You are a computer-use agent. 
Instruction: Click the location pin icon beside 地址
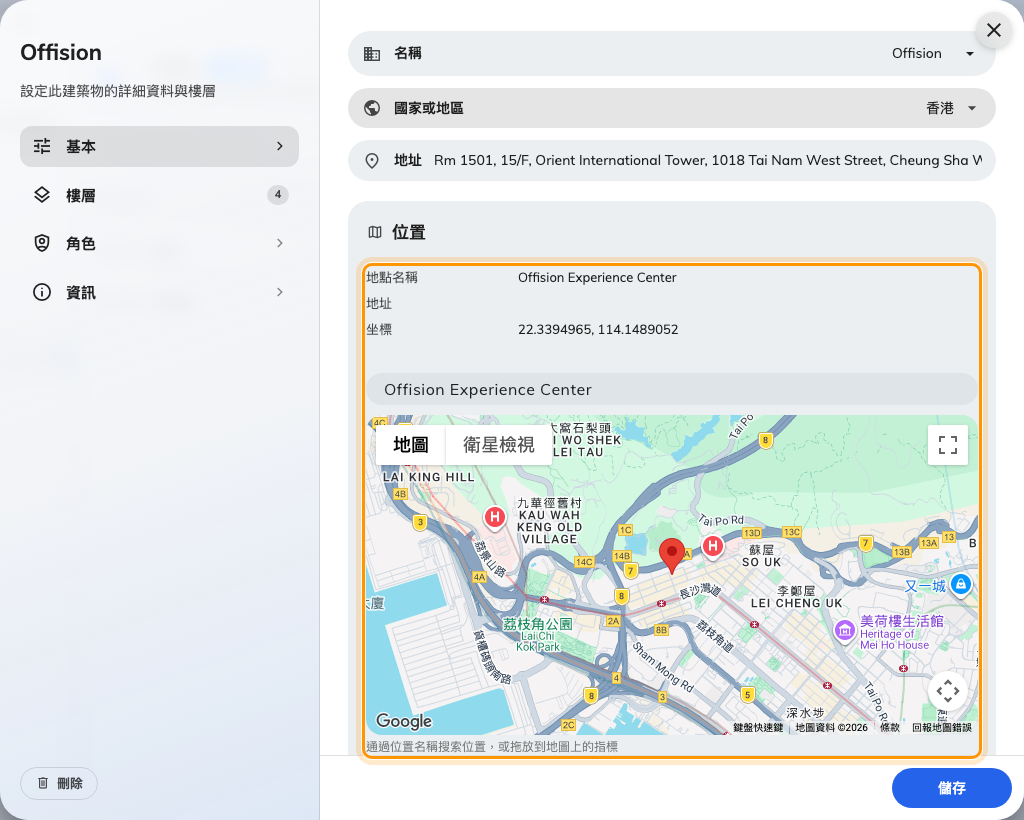[x=372, y=161]
